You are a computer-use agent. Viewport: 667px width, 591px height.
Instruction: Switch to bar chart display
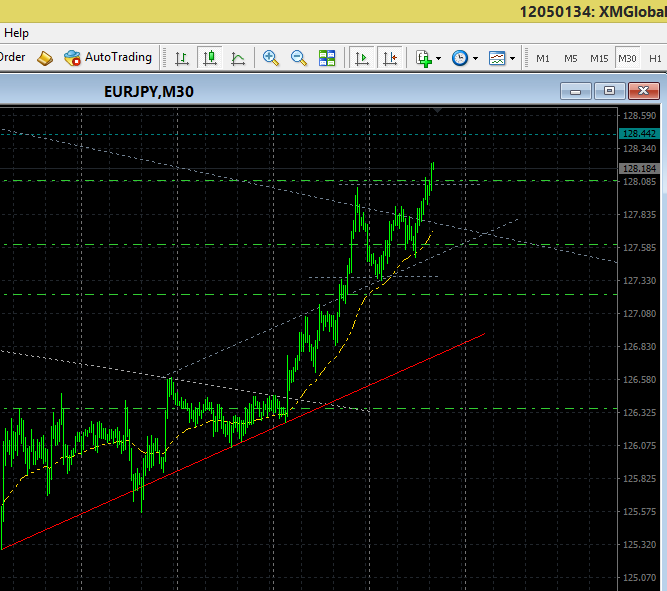coord(182,58)
